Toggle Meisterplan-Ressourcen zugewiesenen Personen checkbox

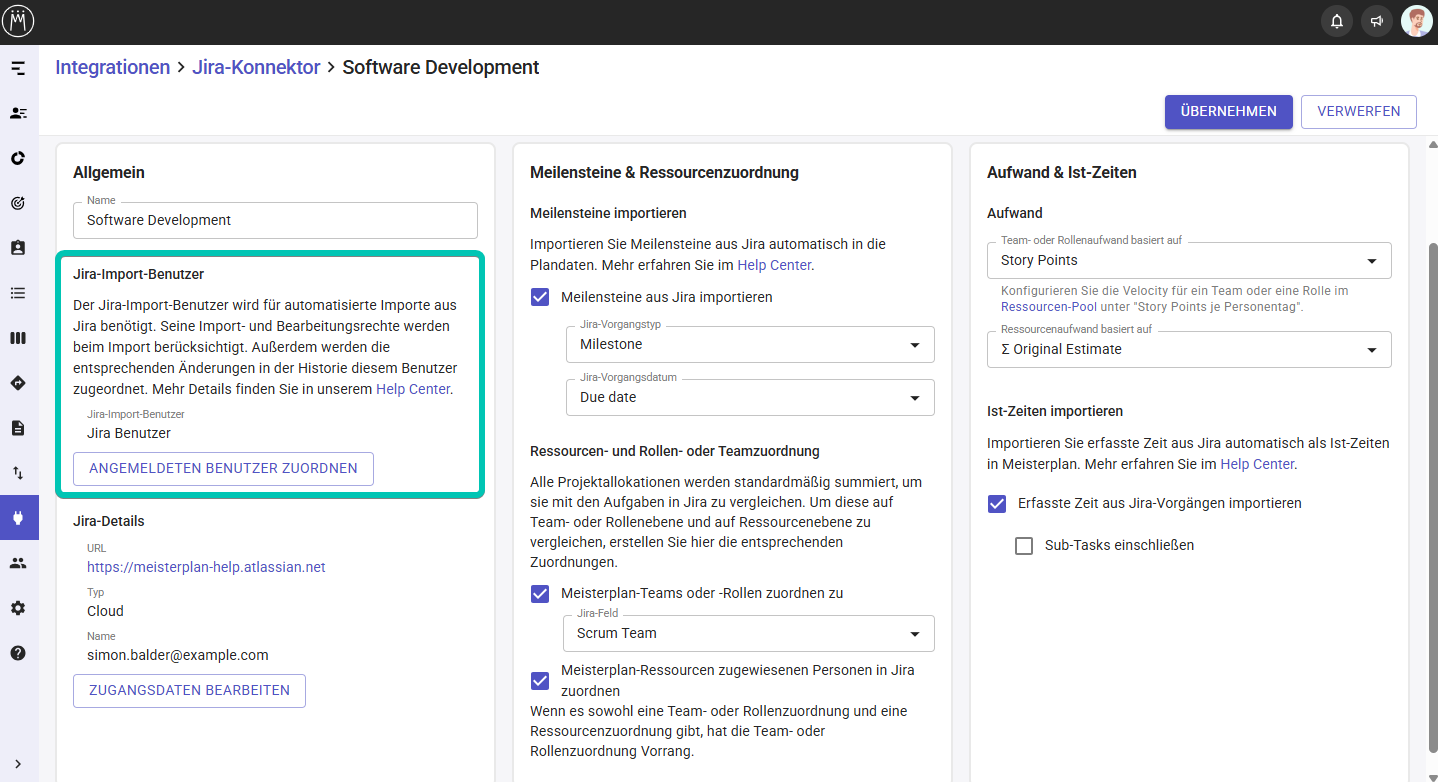[x=540, y=681]
